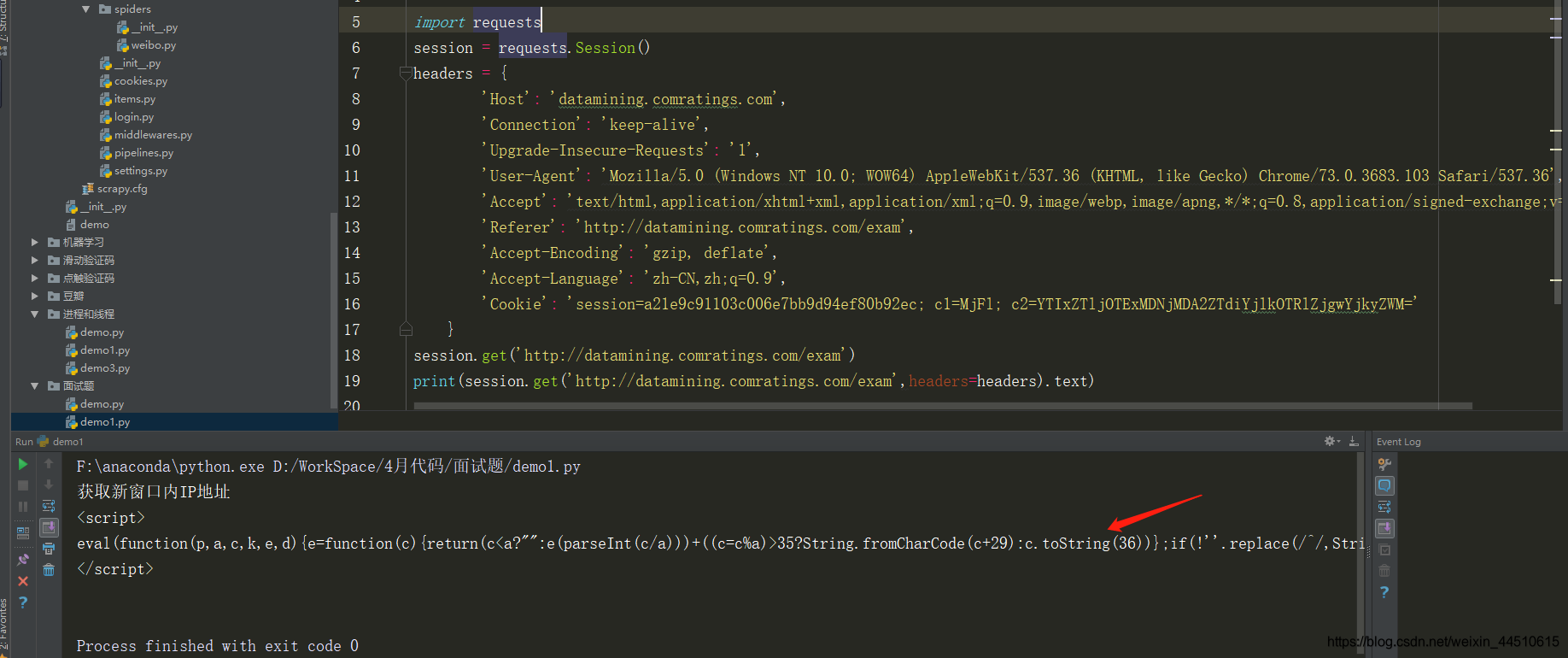Image resolution: width=1568 pixels, height=658 pixels.
Task: Select the demo1 Run tab
Action: (x=60, y=442)
